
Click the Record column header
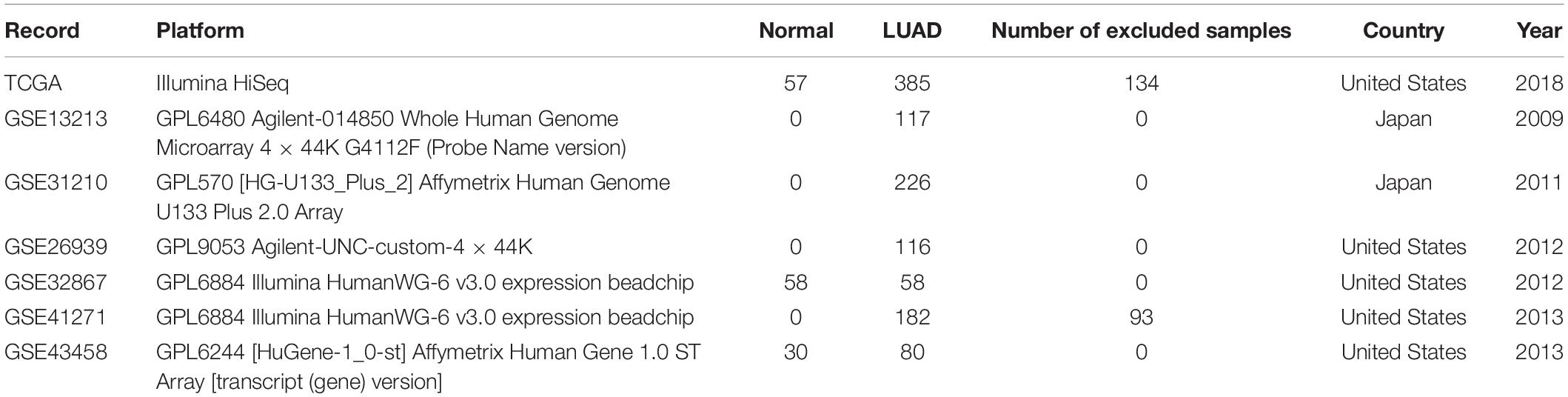pos(42,30)
